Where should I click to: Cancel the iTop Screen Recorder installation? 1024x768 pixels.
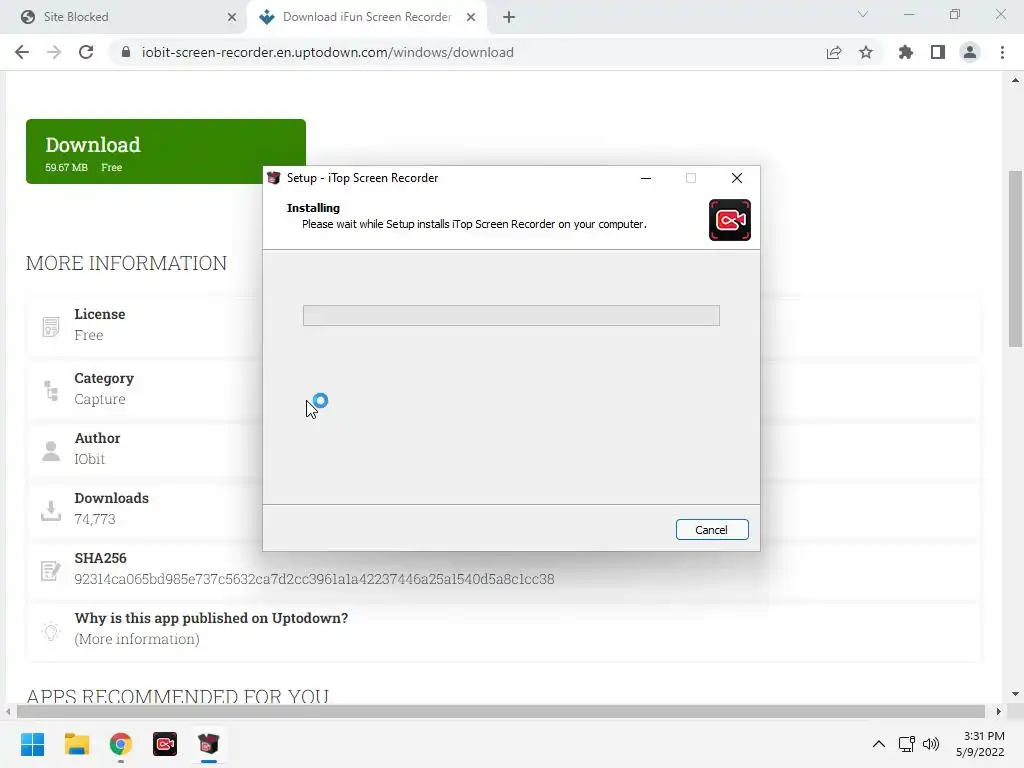(712, 530)
